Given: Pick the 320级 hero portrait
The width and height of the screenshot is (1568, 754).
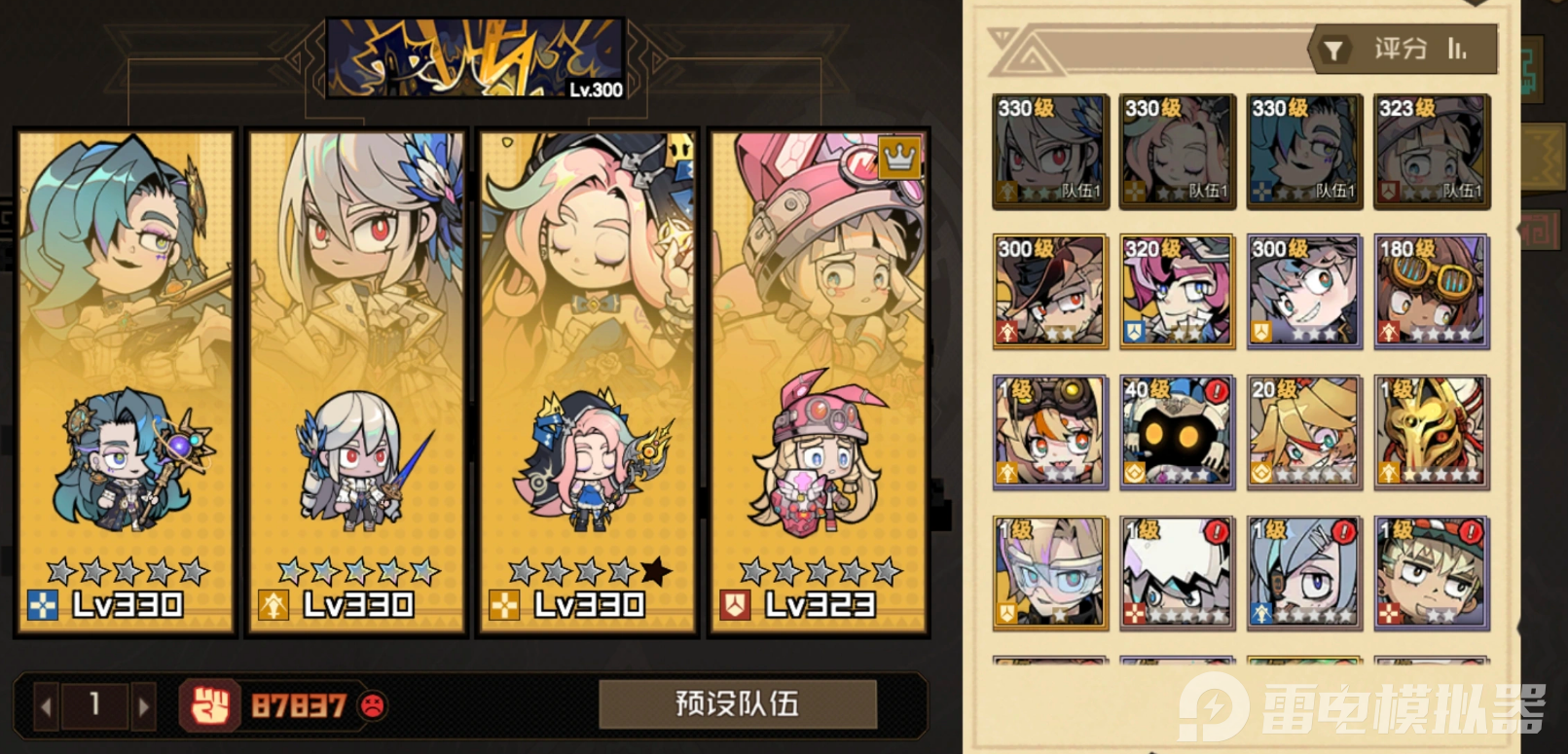Looking at the screenshot, I should click(1177, 291).
